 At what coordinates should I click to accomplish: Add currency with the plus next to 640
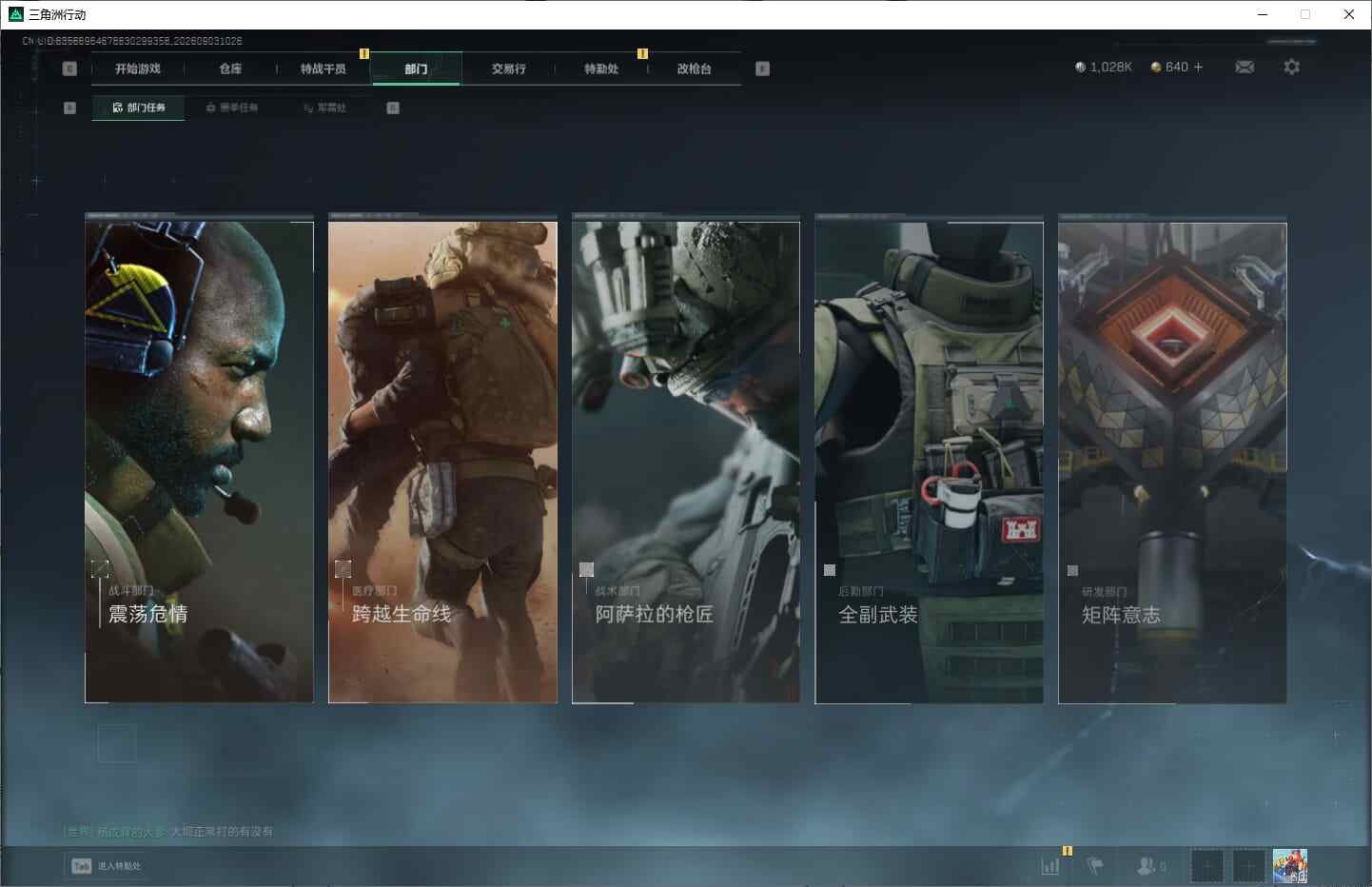coord(1198,67)
